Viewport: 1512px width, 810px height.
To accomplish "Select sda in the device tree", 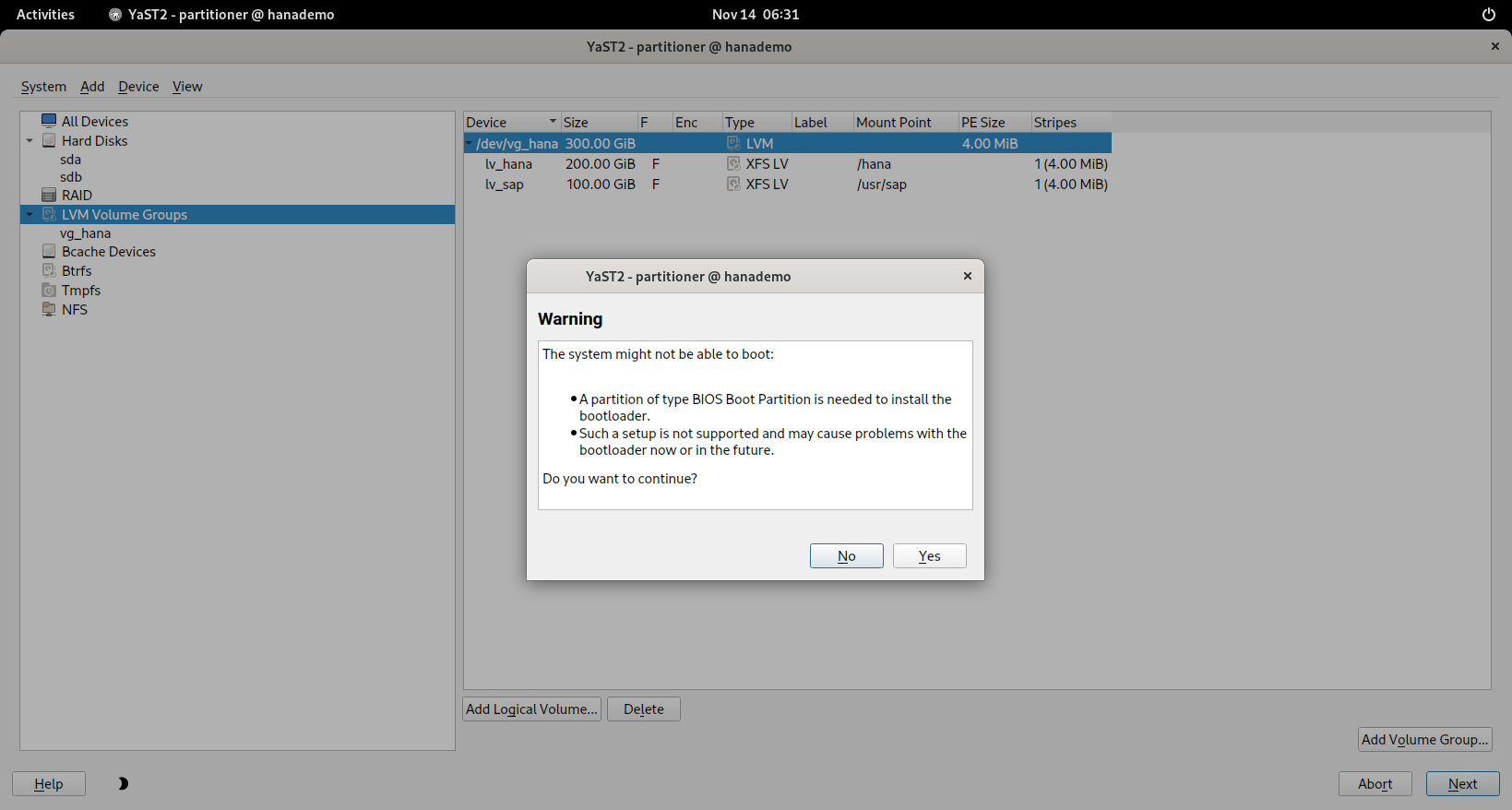I will [x=71, y=160].
